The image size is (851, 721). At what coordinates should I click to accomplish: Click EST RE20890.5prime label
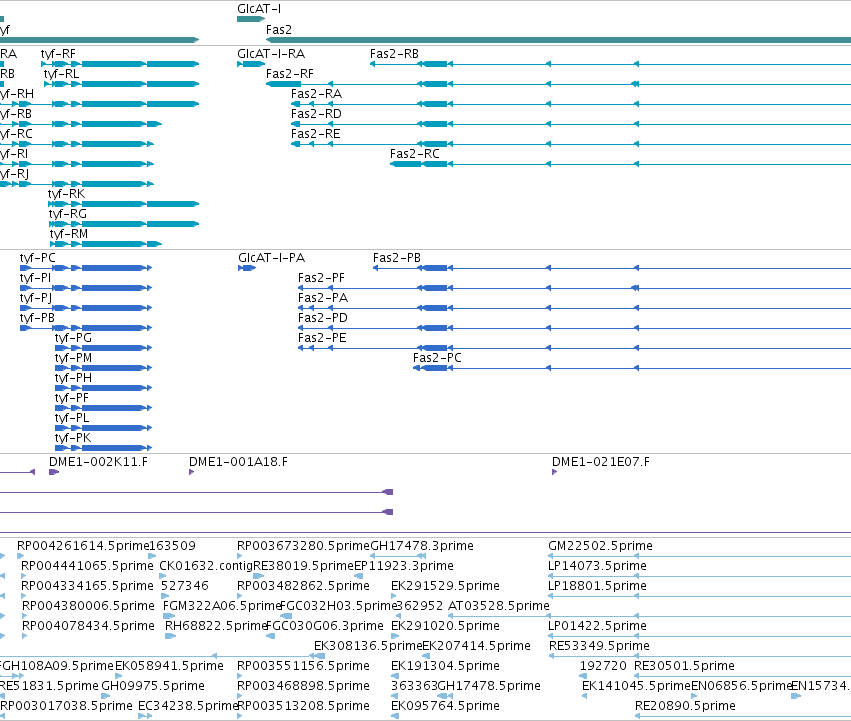tap(685, 706)
